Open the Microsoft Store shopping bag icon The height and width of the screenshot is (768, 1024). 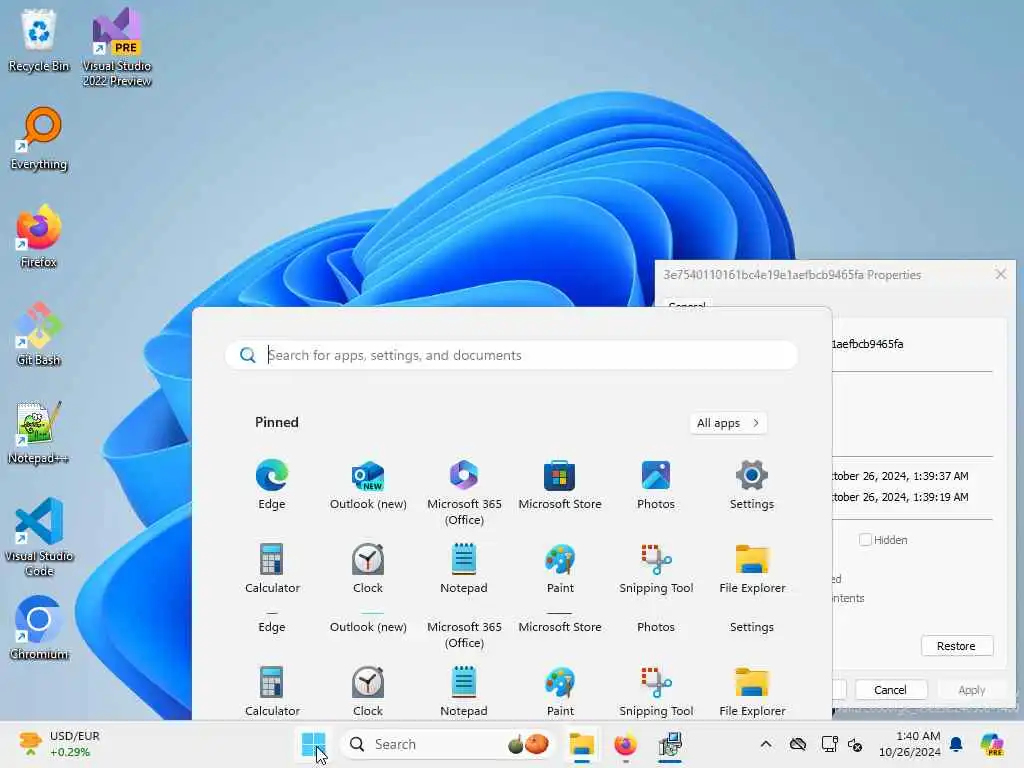[x=560, y=475]
